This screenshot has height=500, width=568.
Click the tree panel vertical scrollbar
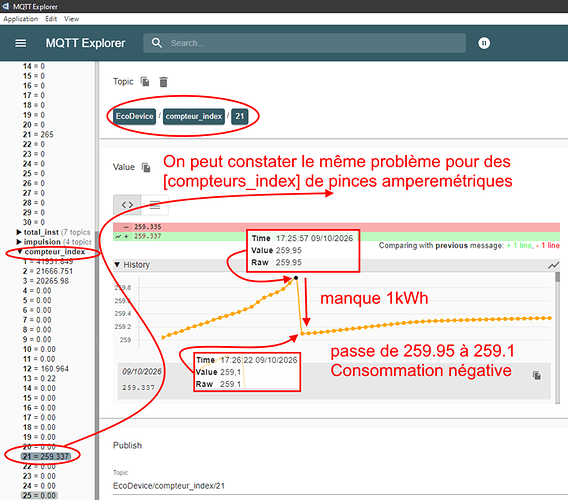coord(97,281)
